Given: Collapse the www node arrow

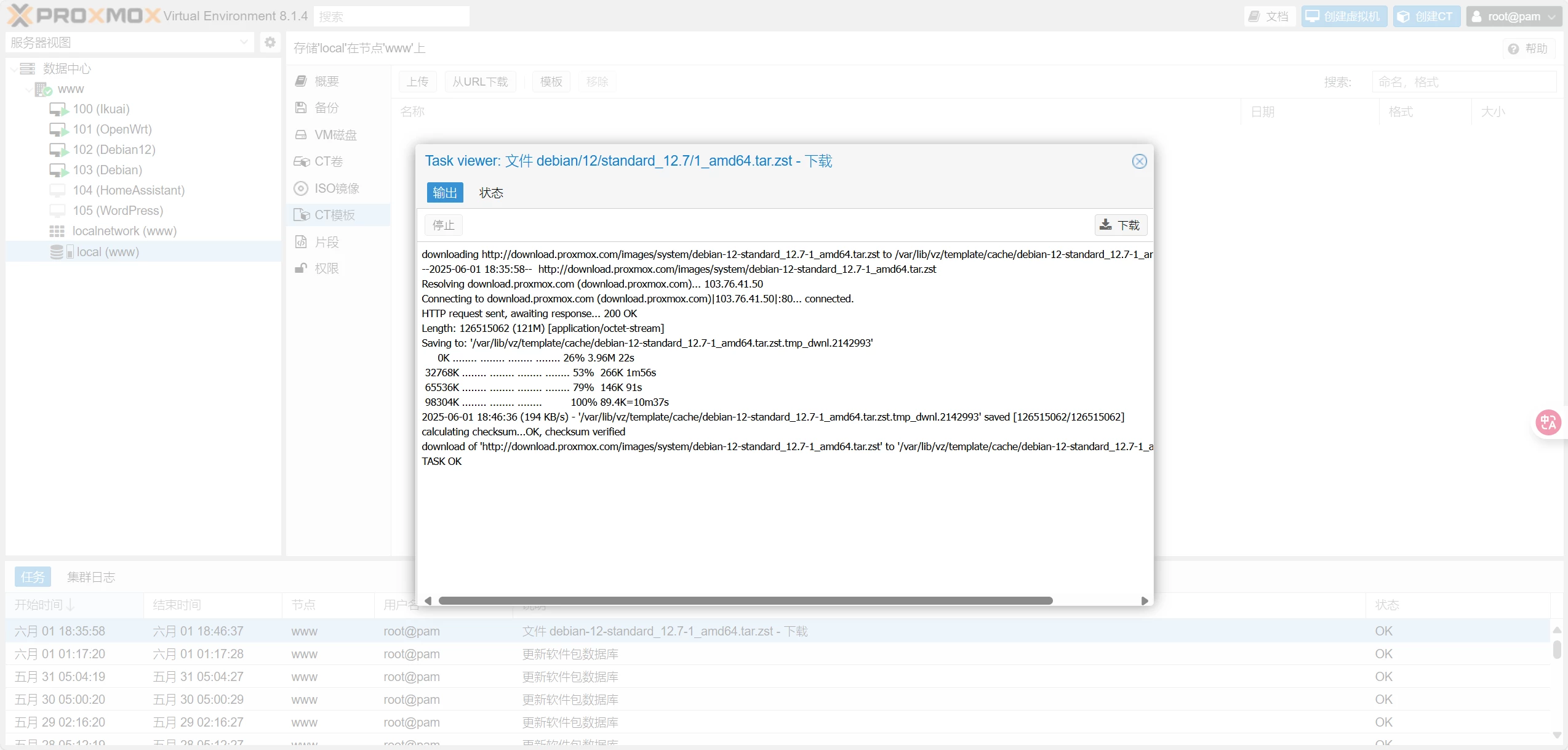Looking at the screenshot, I should coord(29,90).
